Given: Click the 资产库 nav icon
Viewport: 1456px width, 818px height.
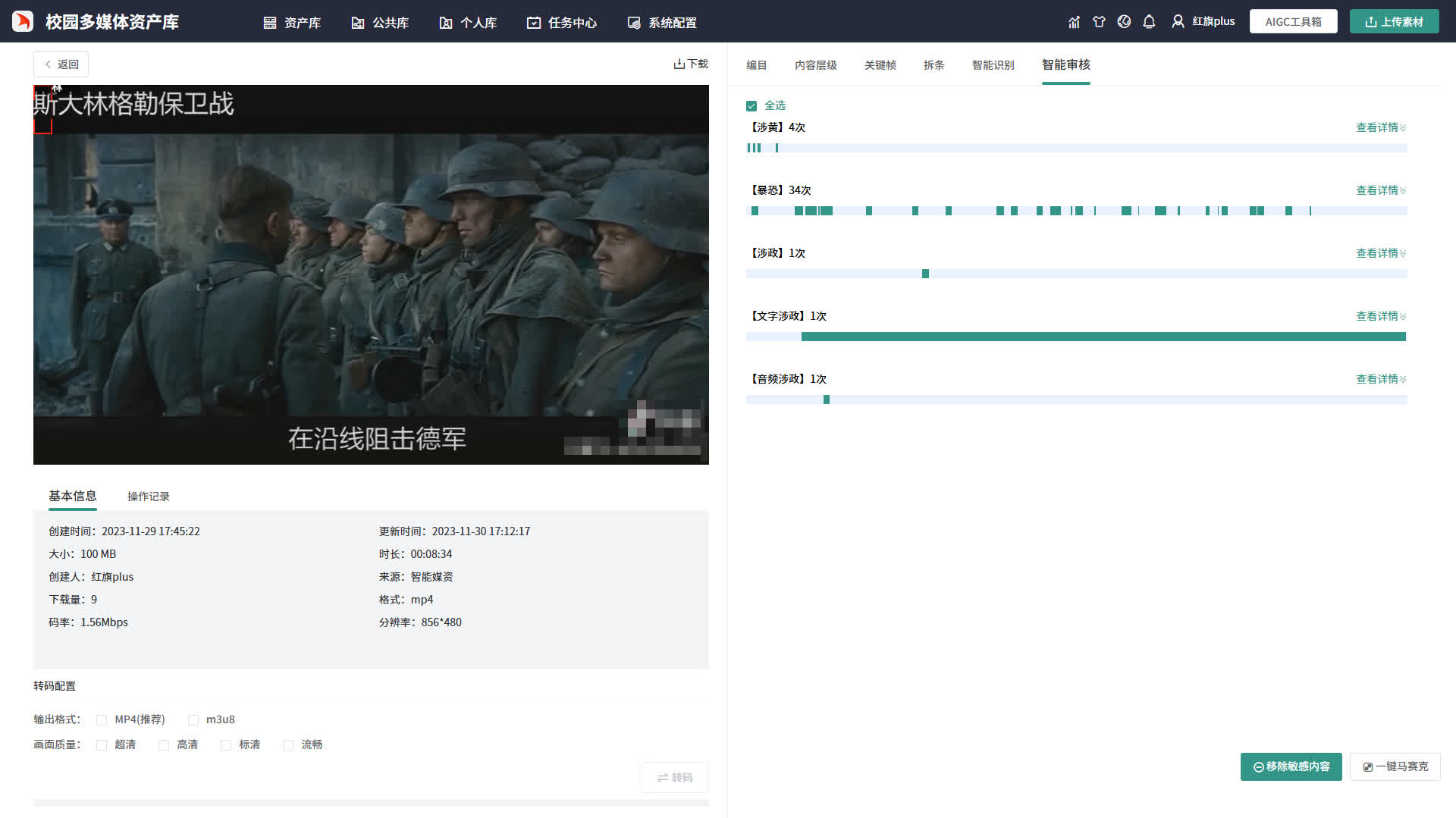Looking at the screenshot, I should (x=270, y=23).
